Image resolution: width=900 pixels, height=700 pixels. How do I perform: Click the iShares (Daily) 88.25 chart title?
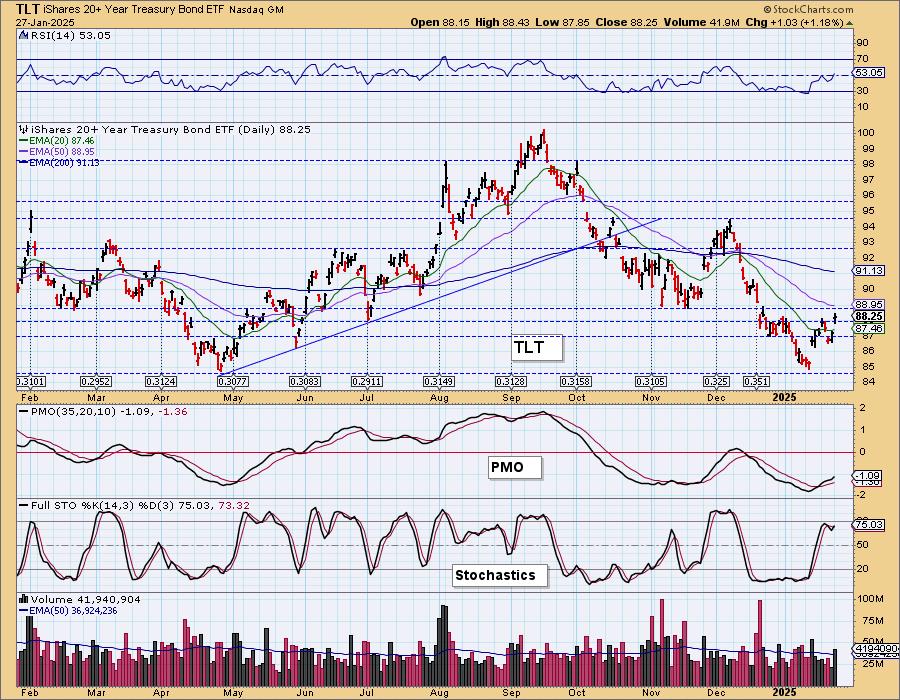tap(171, 130)
